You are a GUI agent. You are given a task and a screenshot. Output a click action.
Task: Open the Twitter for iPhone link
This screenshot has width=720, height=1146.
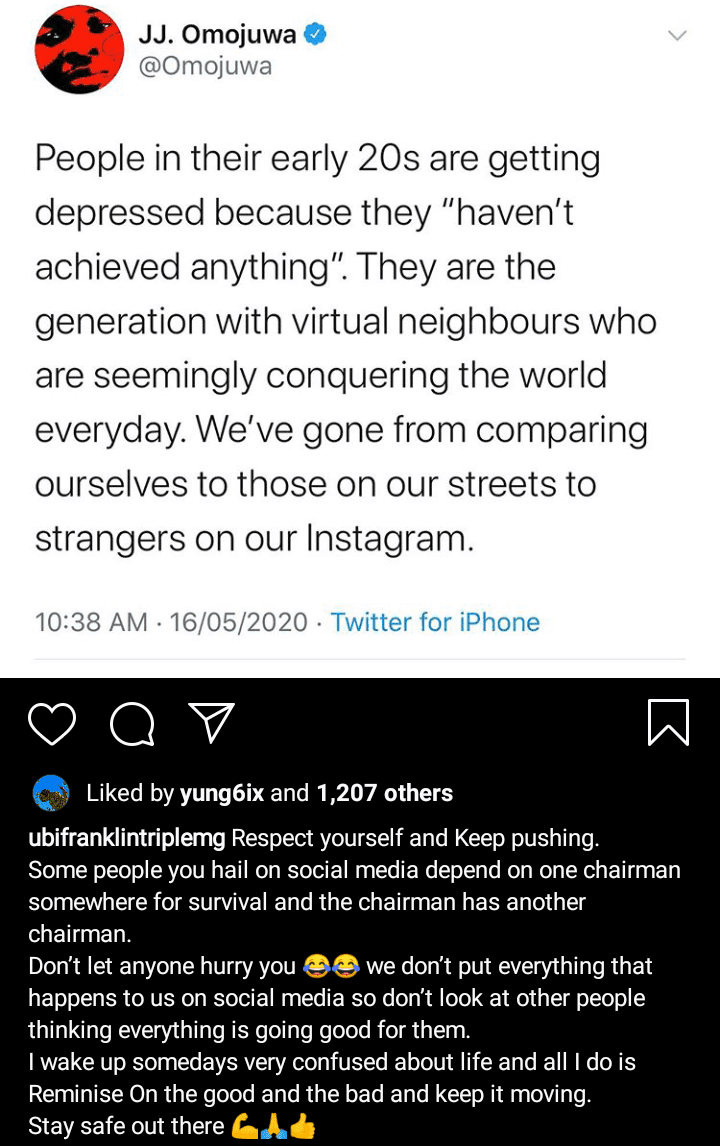click(435, 622)
